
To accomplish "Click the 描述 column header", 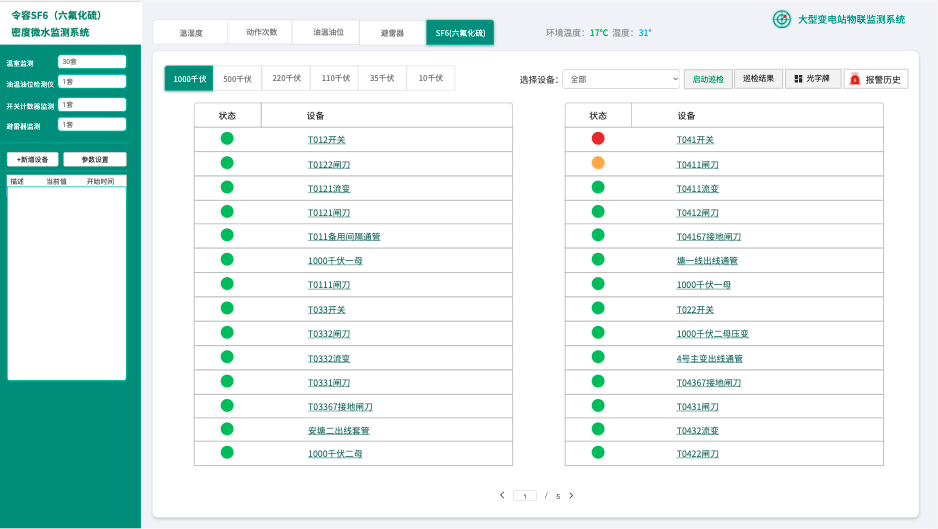I will point(17,181).
